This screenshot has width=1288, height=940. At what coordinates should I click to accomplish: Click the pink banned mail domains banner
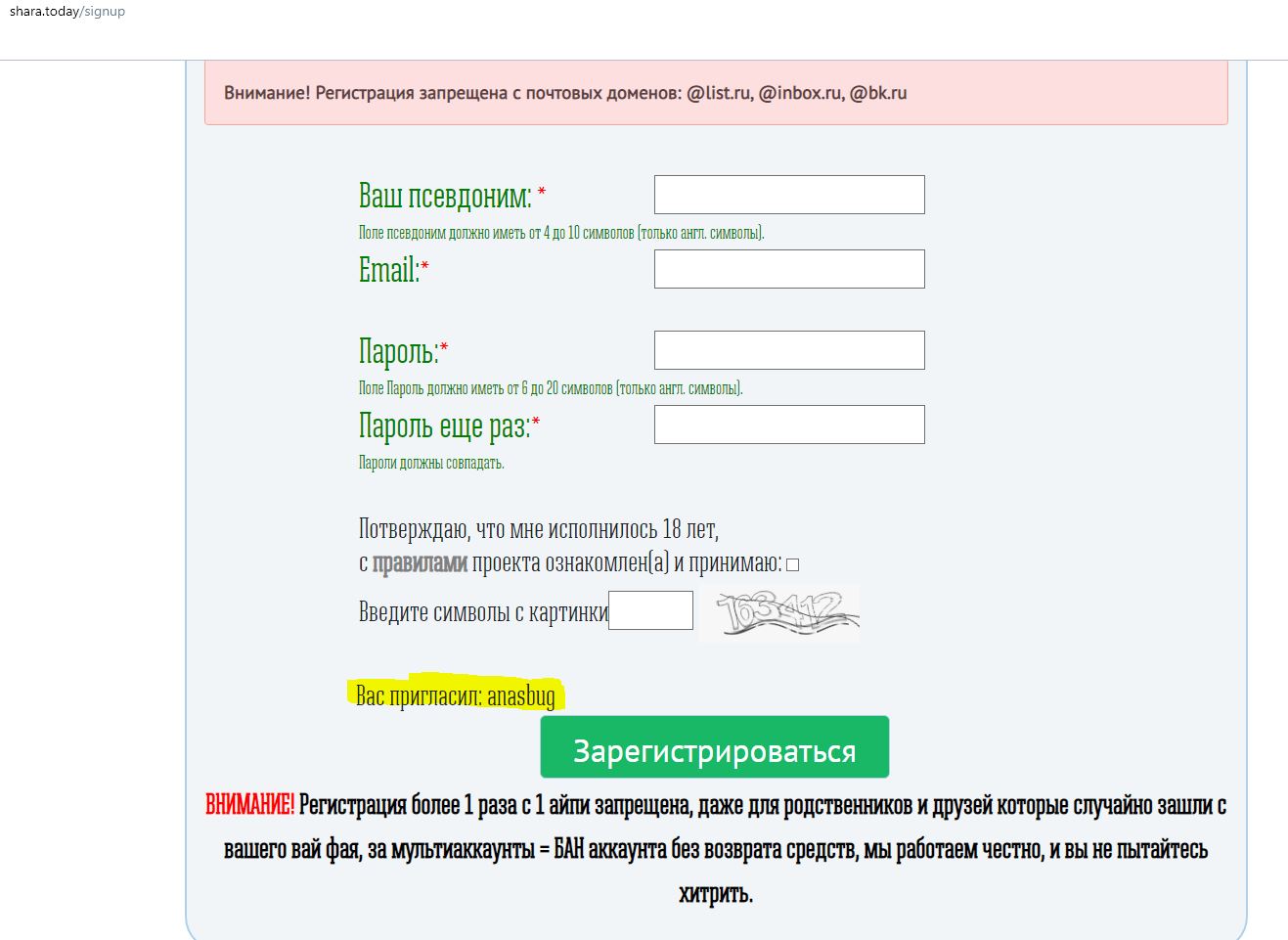(715, 93)
